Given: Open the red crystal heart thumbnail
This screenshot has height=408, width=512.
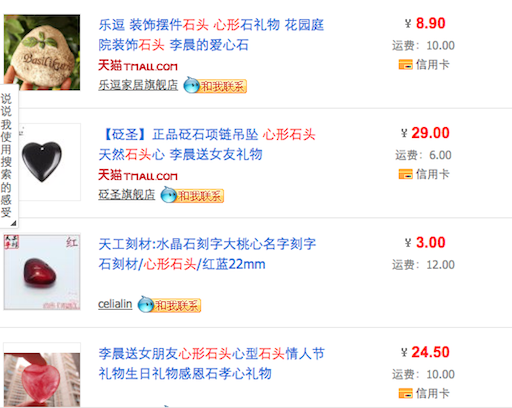Looking at the screenshot, I should click(x=42, y=272).
